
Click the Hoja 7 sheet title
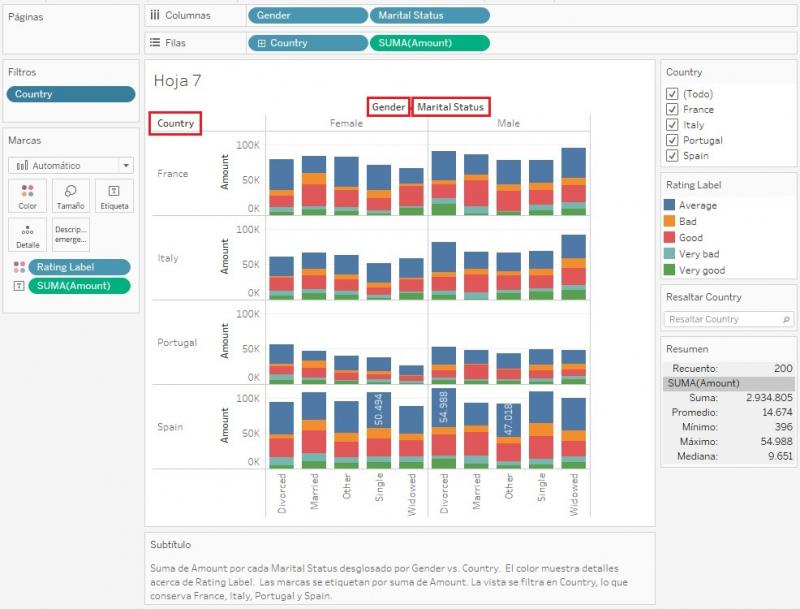click(178, 80)
